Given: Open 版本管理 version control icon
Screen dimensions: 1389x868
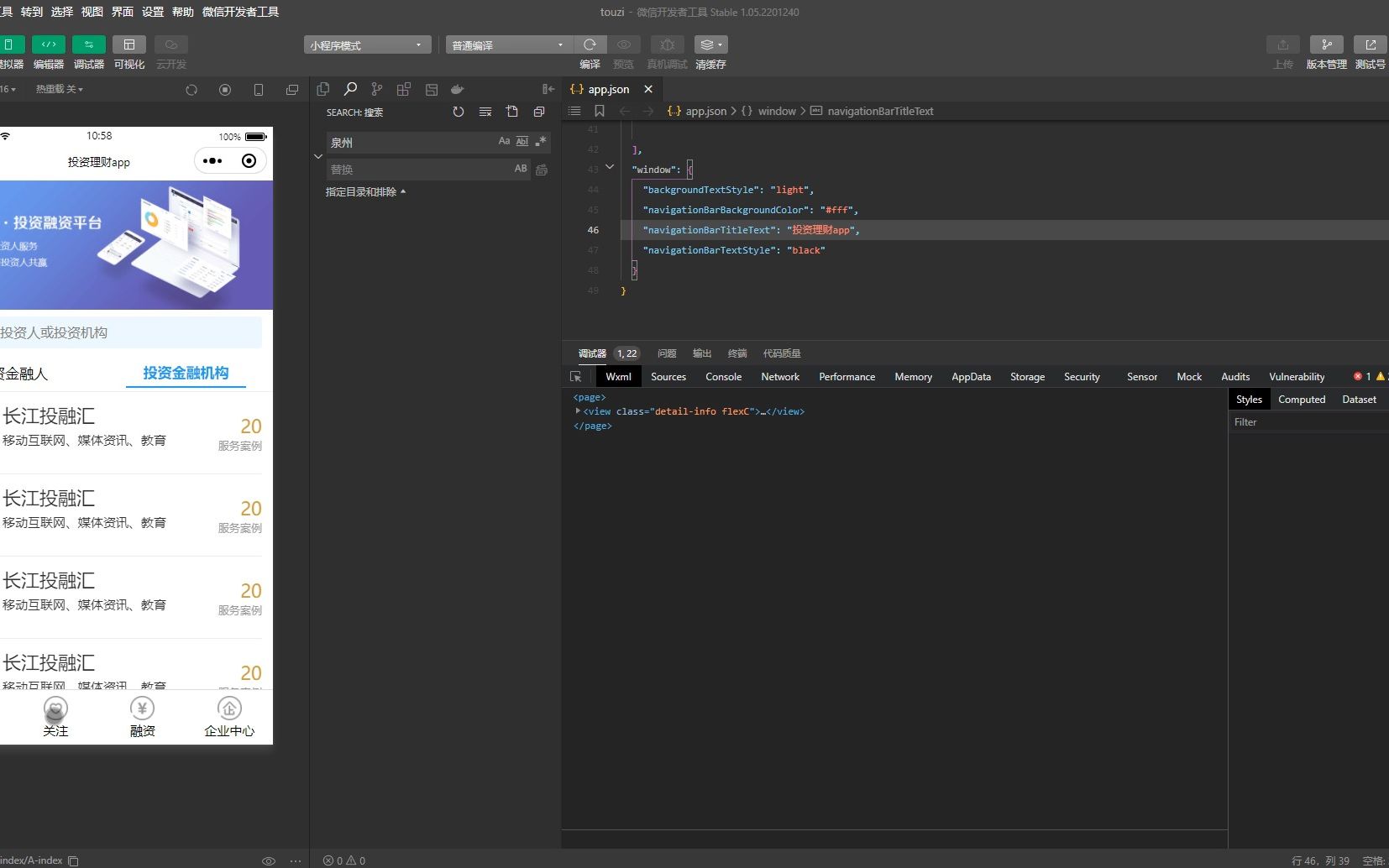Looking at the screenshot, I should [x=1326, y=44].
